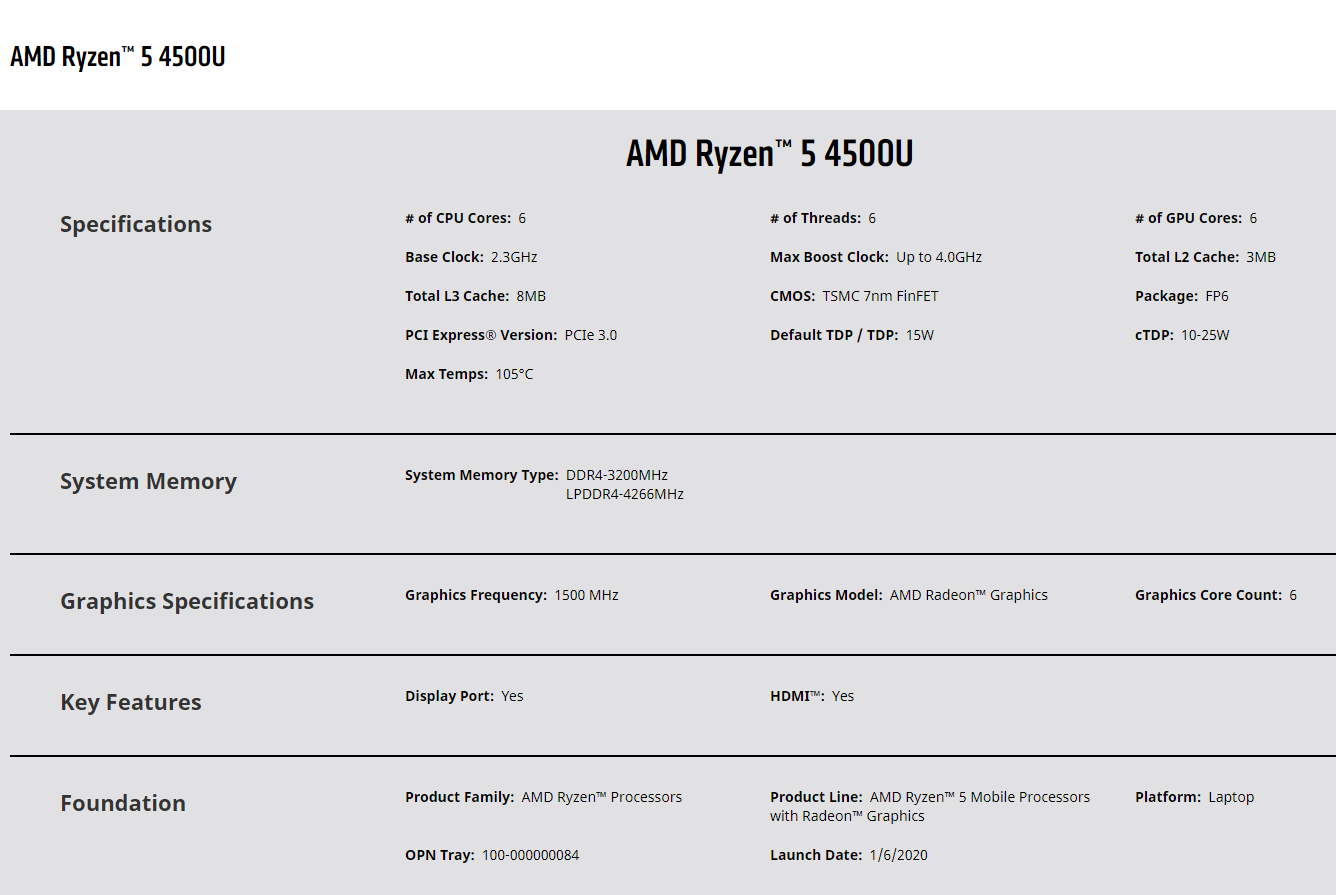Click the Package FP6 entry

pyautogui.click(x=1182, y=296)
